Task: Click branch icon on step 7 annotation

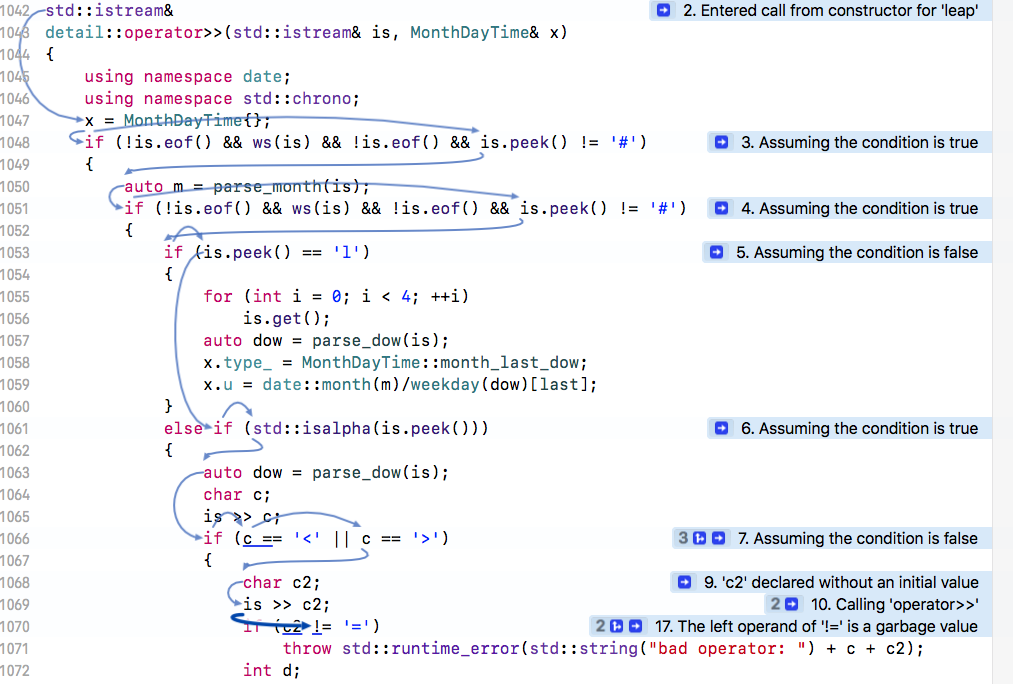Action: [x=699, y=538]
